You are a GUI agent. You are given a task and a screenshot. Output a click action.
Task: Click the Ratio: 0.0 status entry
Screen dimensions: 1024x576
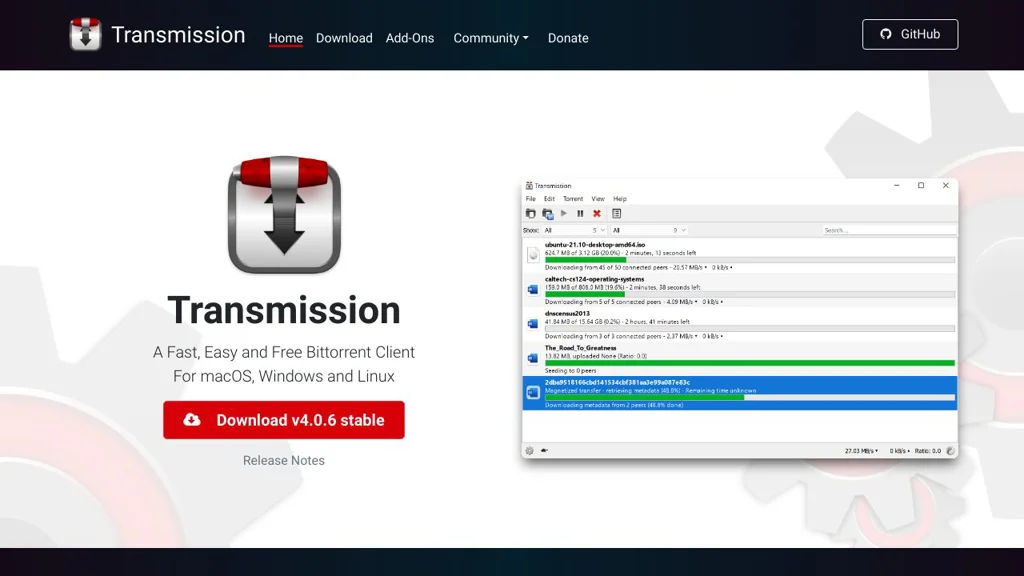coord(927,451)
